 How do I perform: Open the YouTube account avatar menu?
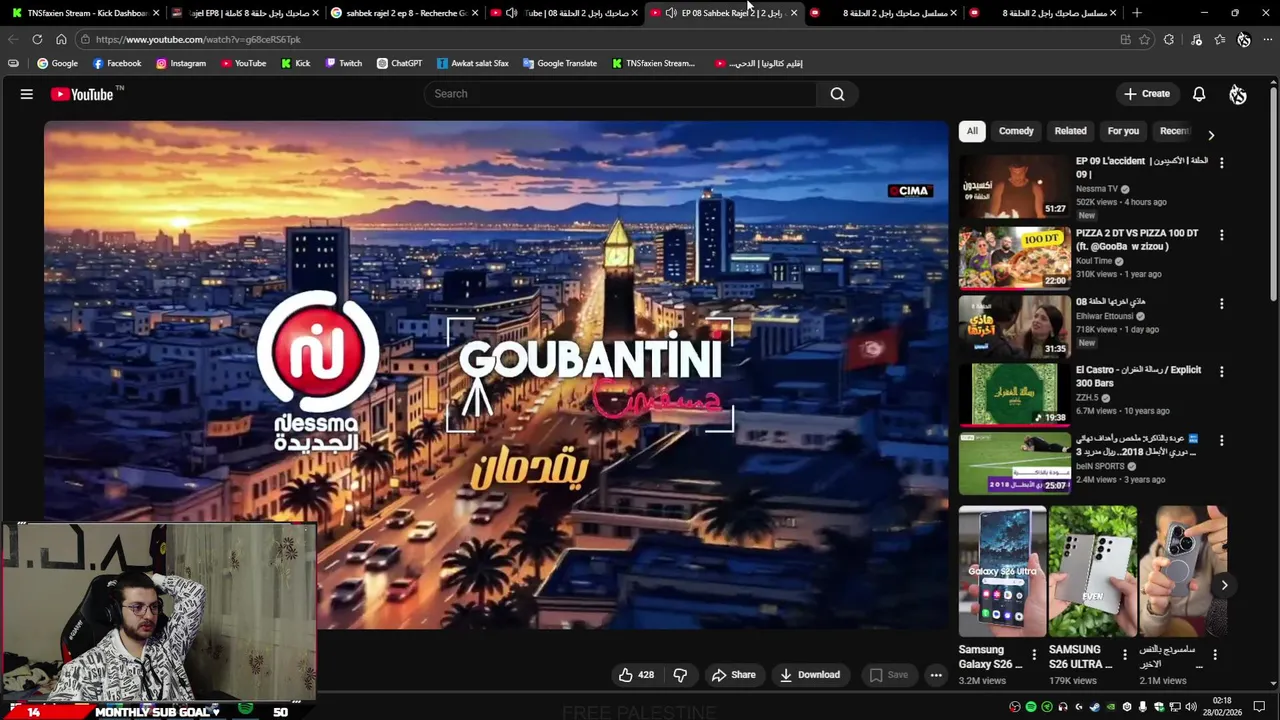point(1238,94)
